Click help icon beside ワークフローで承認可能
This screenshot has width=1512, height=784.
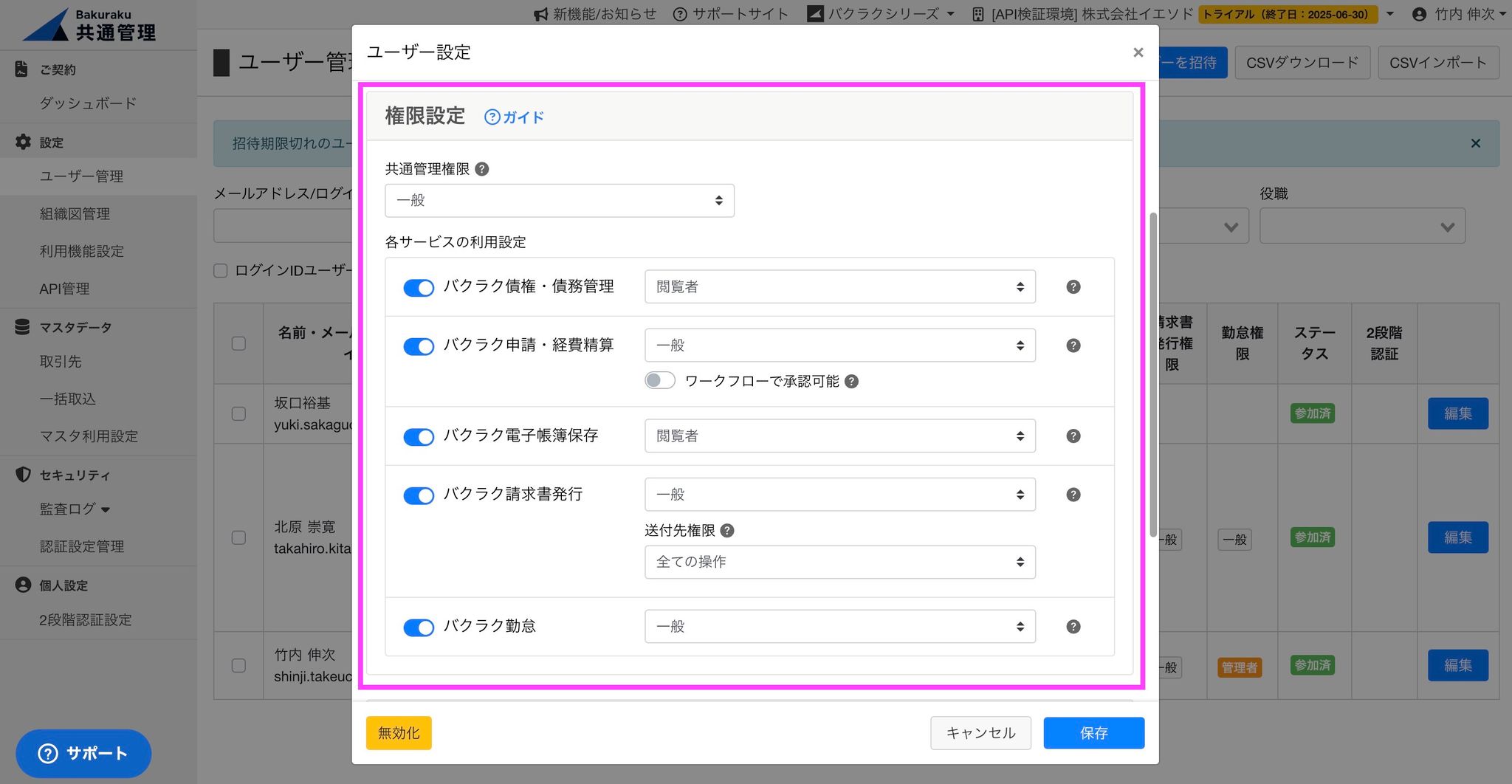coord(852,382)
